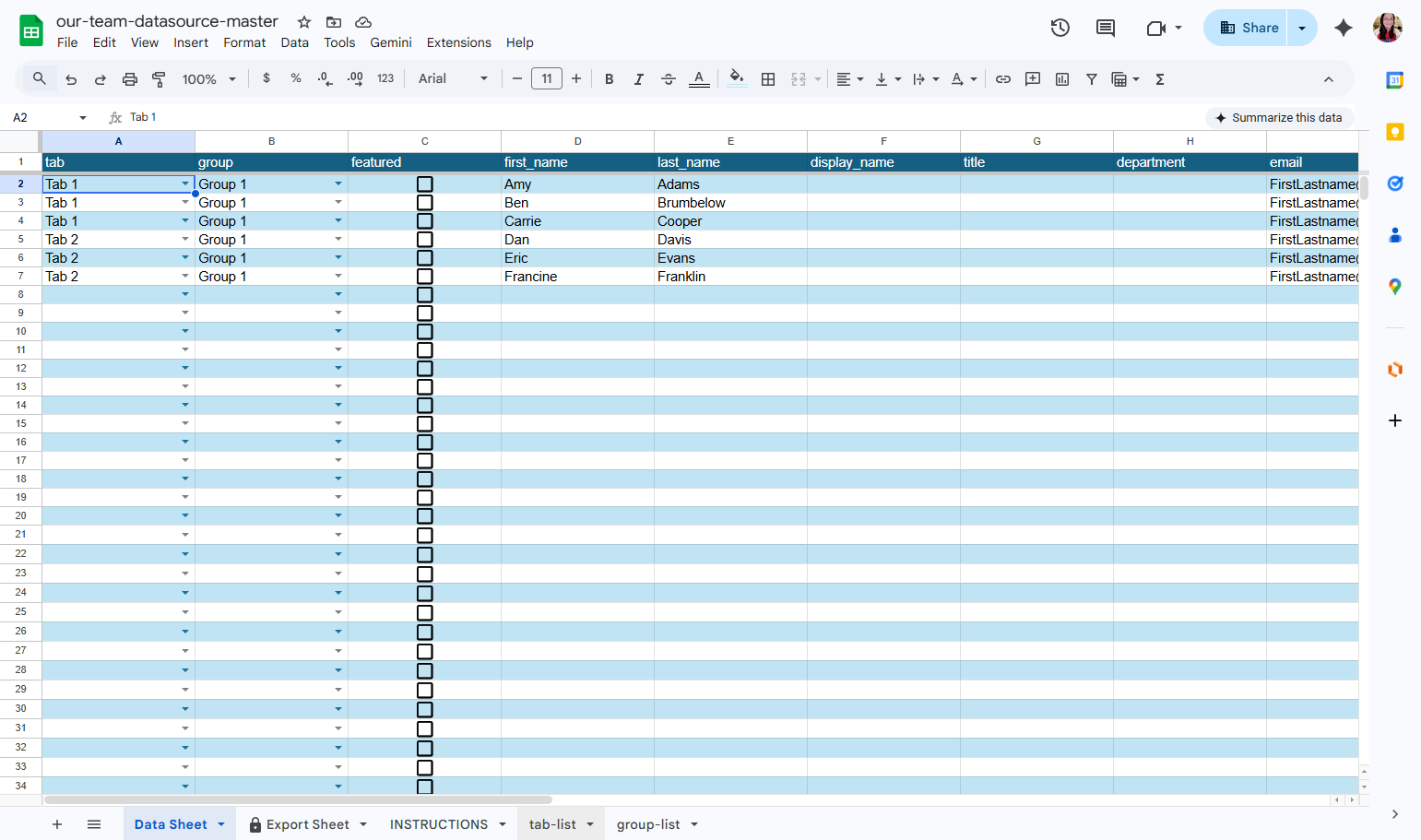Apply Strikethrough formatting
The width and height of the screenshot is (1421, 840).
(669, 79)
